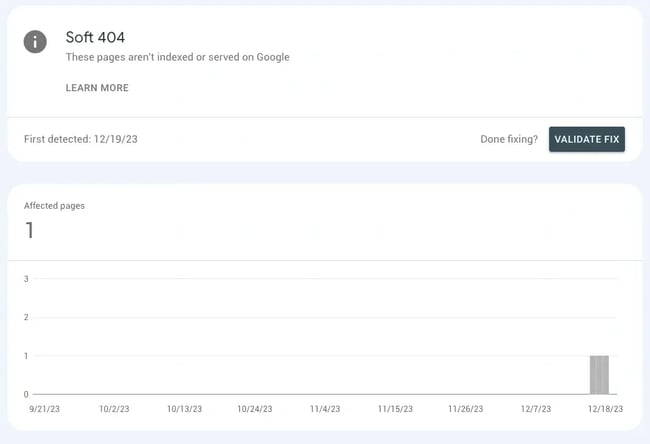The image size is (650, 444).
Task: Click the 10/13/23 axis date label
Action: [x=184, y=408]
